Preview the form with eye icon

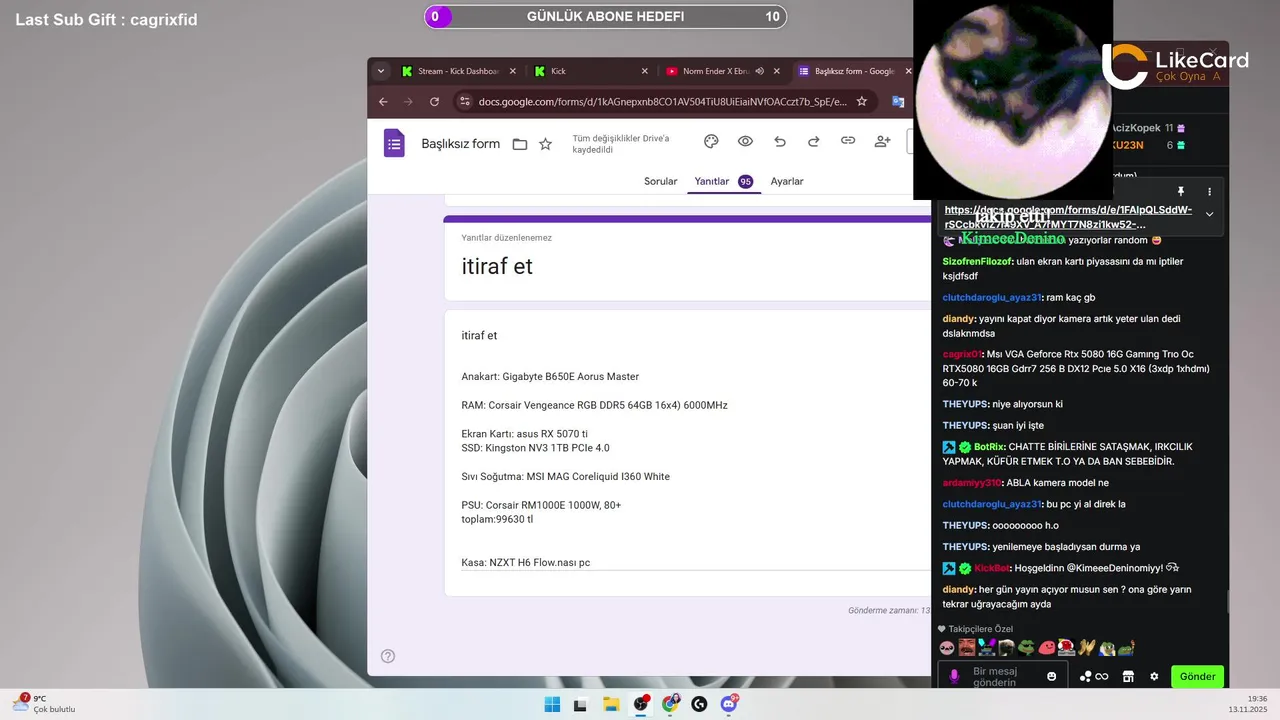745,141
